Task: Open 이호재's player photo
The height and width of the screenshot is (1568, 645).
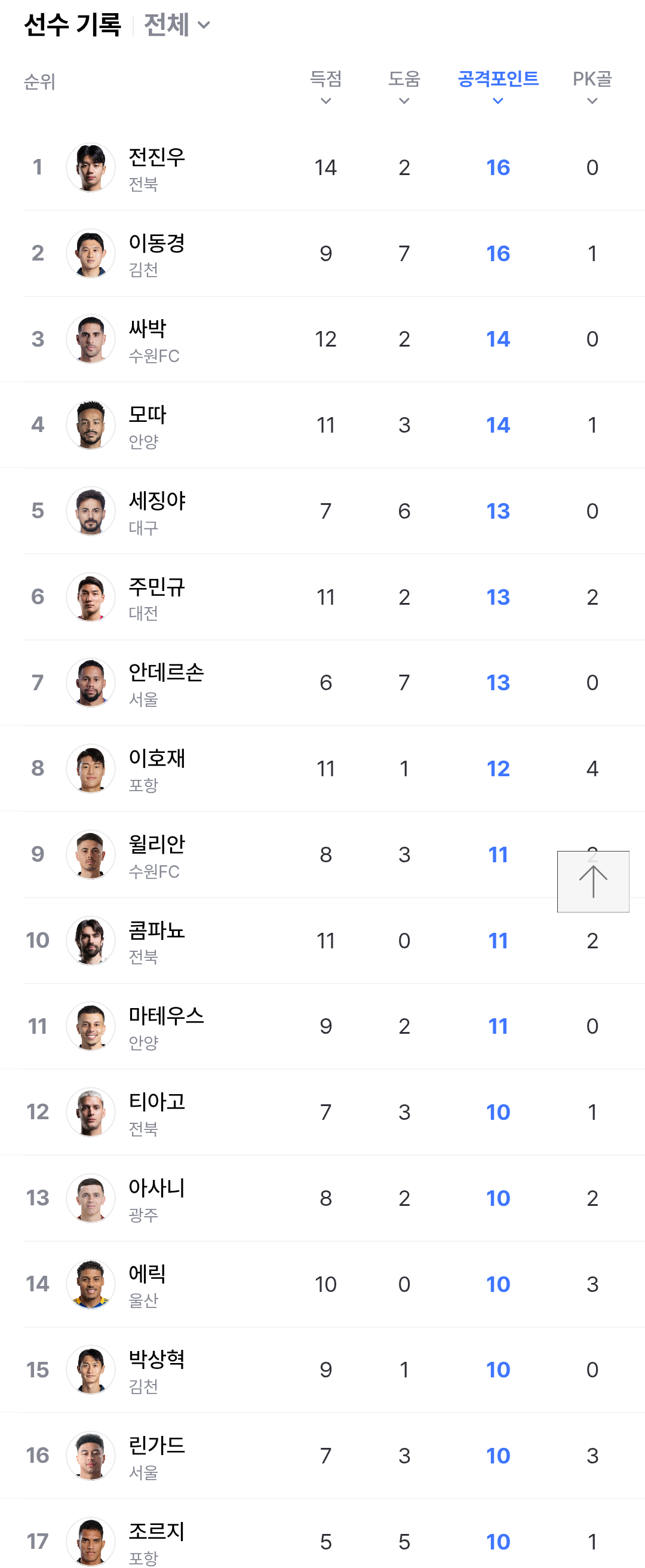Action: point(91,769)
